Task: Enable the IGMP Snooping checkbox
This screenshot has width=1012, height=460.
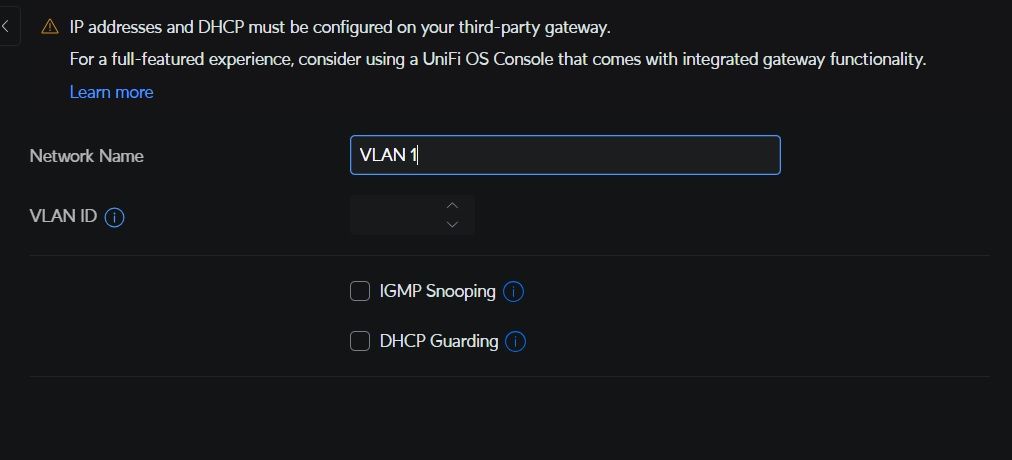Action: (360, 292)
